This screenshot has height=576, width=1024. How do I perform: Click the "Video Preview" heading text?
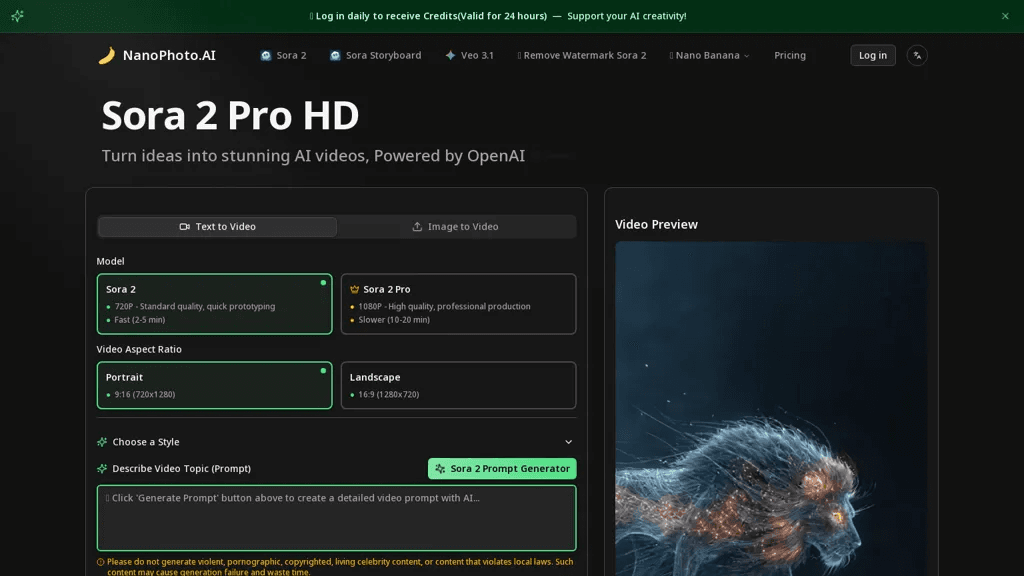pyautogui.click(x=656, y=225)
